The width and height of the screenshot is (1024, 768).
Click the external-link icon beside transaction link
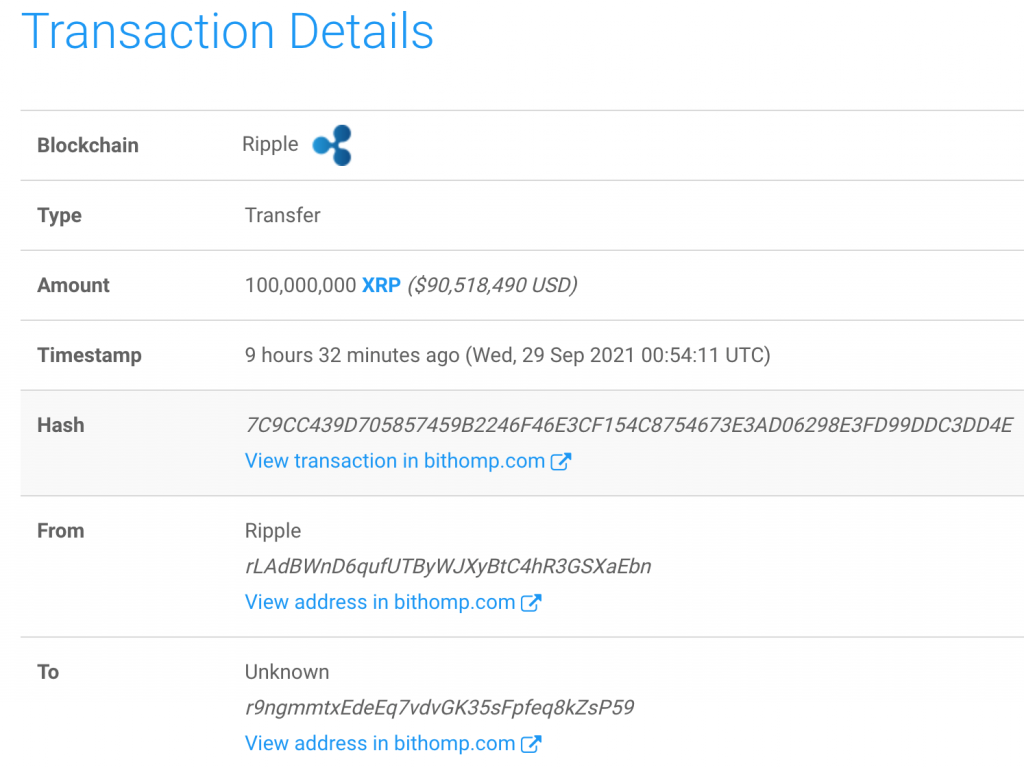point(563,461)
